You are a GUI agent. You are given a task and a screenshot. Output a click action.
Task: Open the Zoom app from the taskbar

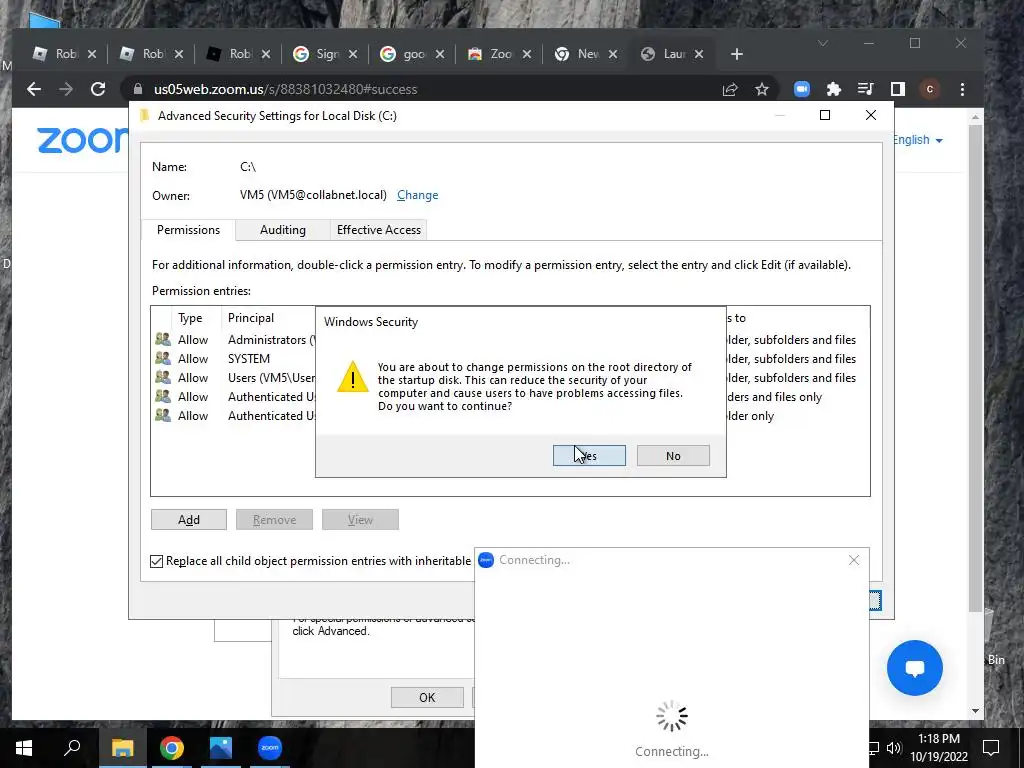270,748
